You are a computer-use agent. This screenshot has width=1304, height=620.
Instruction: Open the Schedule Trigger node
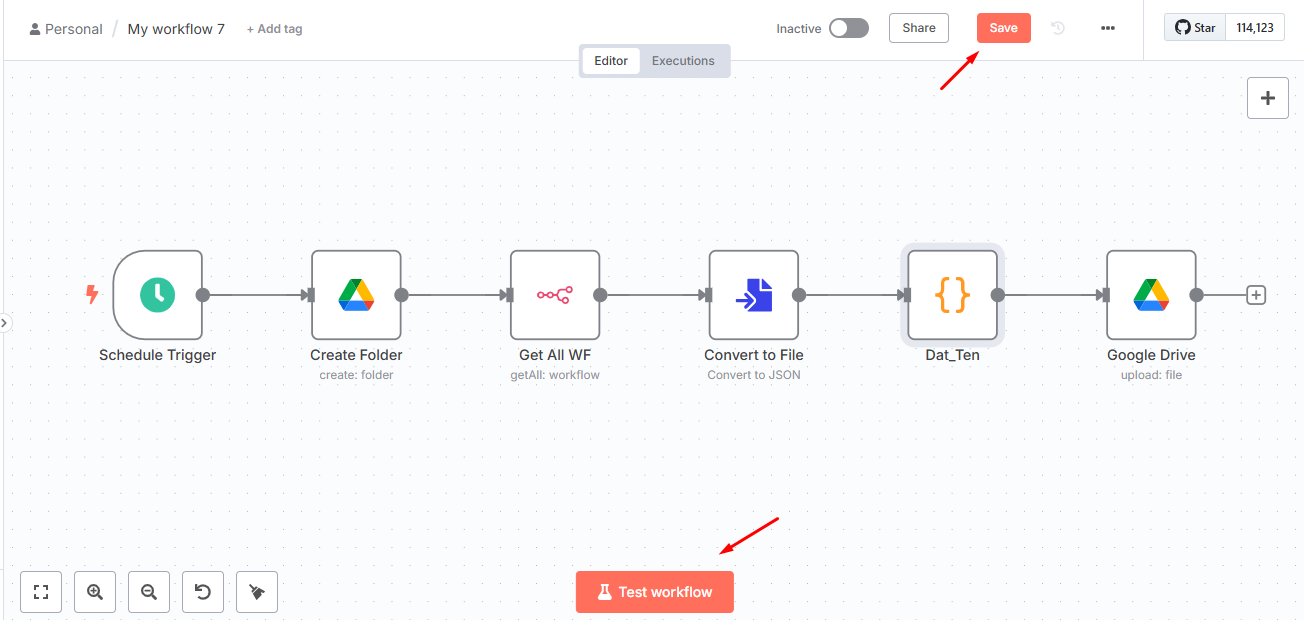click(158, 294)
